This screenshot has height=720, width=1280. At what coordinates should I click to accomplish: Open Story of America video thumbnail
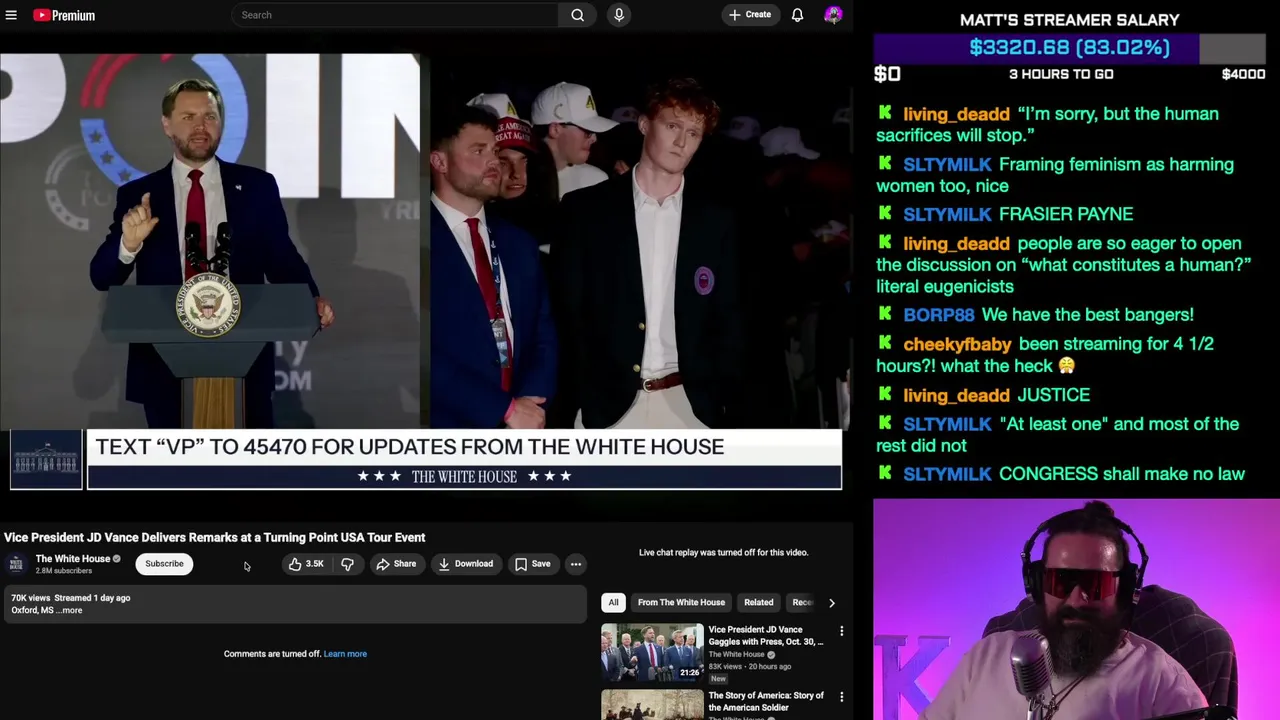pos(652,704)
